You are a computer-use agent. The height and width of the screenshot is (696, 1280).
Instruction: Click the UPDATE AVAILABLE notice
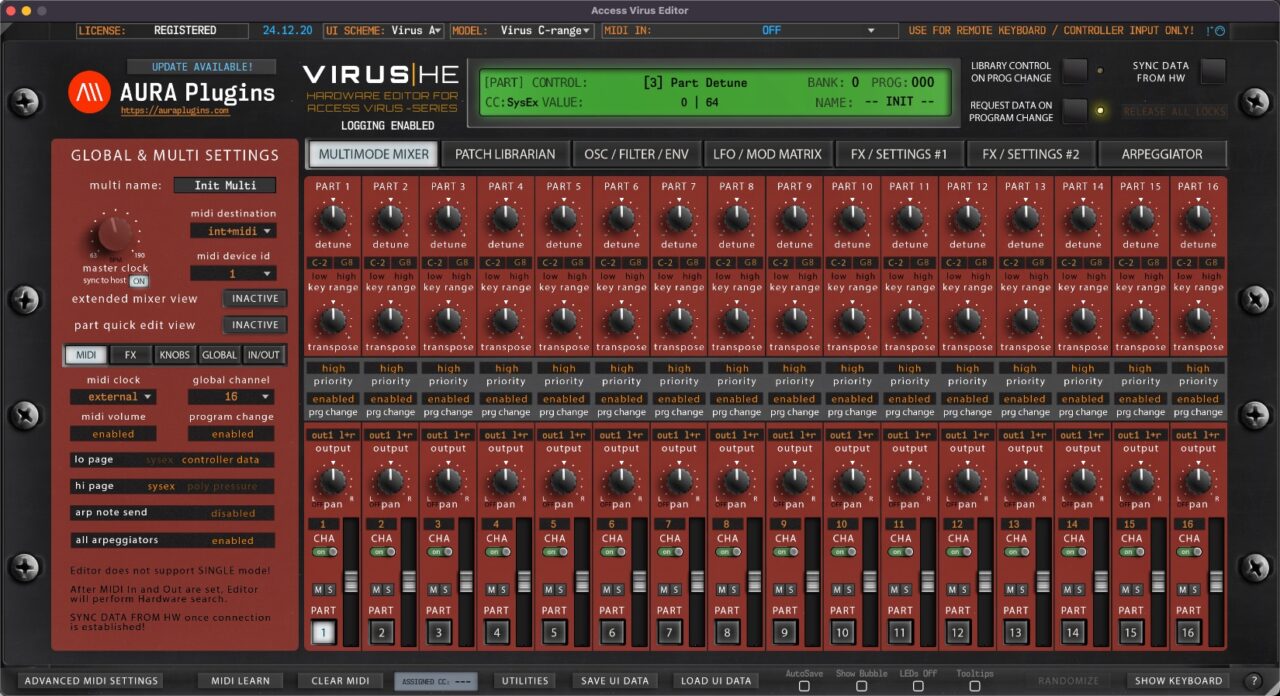tap(200, 66)
